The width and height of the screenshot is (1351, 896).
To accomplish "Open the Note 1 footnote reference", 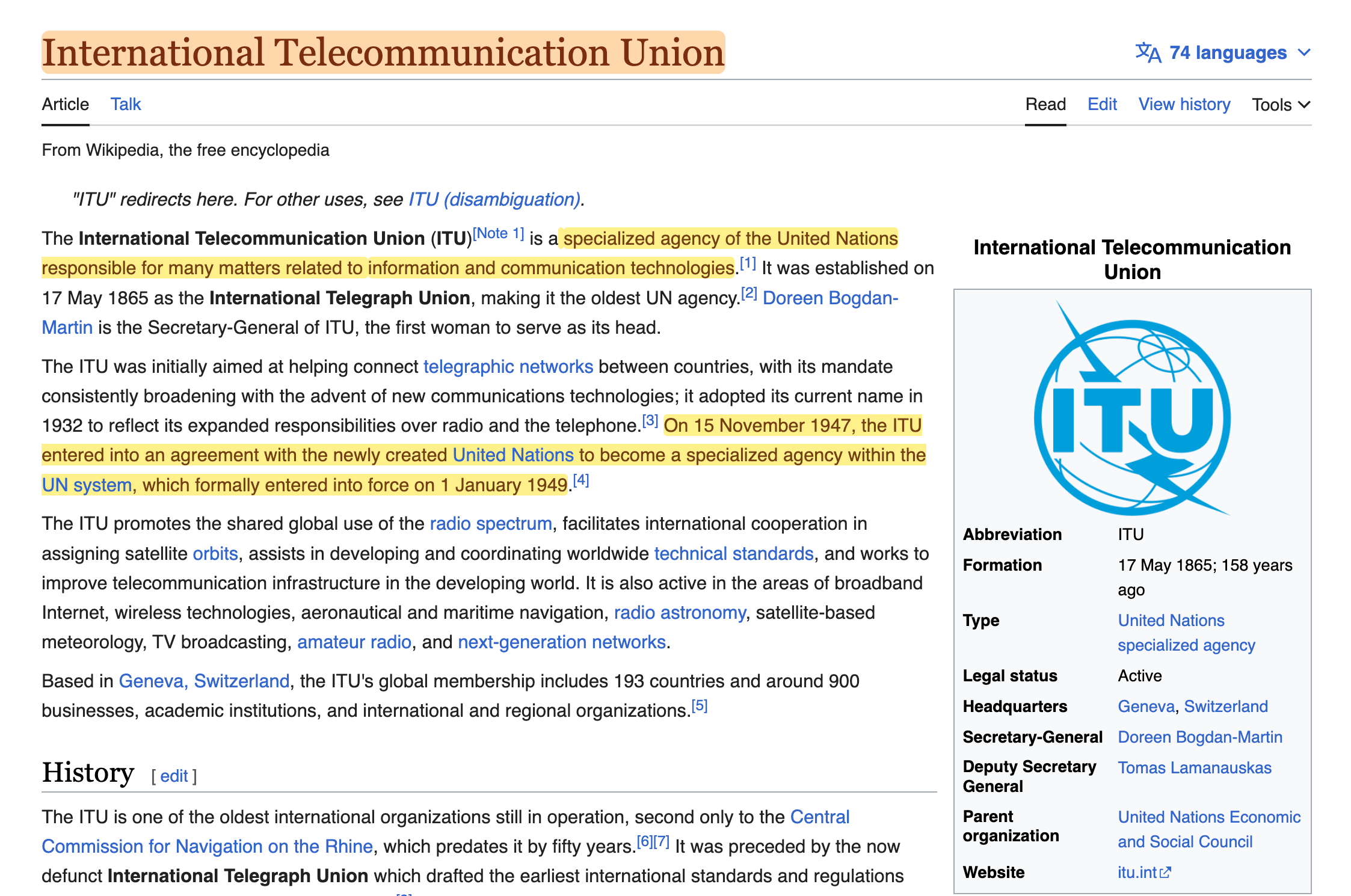I will click(499, 233).
